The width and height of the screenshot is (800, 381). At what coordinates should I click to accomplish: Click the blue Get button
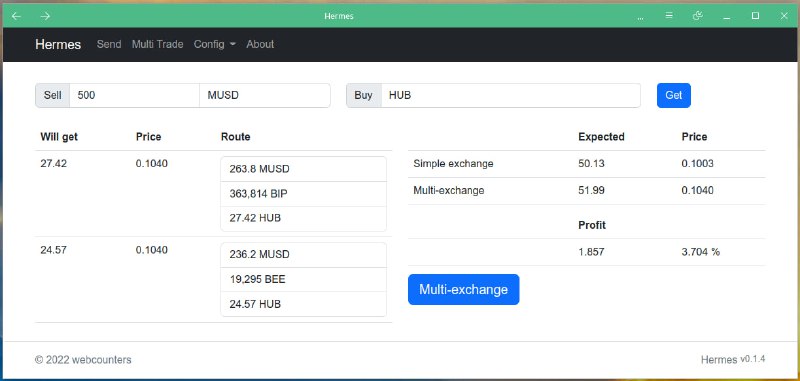tap(673, 95)
